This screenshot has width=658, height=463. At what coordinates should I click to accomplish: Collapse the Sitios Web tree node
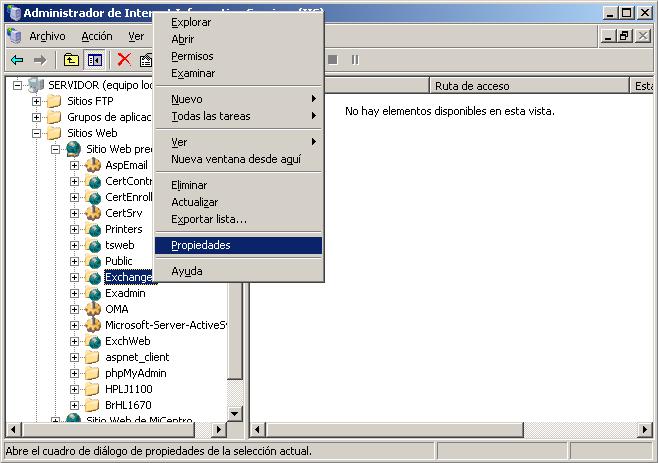[37, 133]
